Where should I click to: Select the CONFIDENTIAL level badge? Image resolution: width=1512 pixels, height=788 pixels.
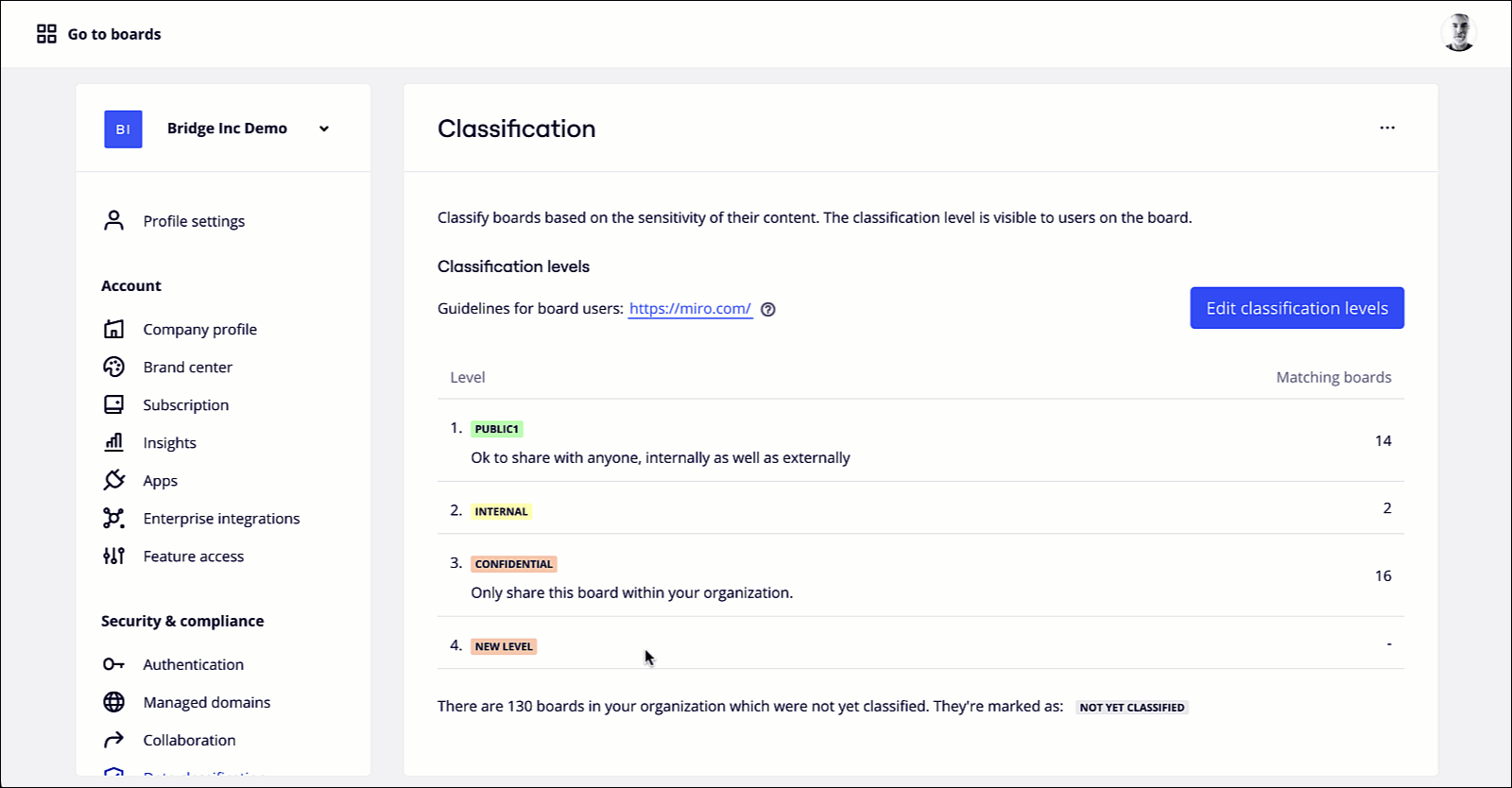pos(513,563)
